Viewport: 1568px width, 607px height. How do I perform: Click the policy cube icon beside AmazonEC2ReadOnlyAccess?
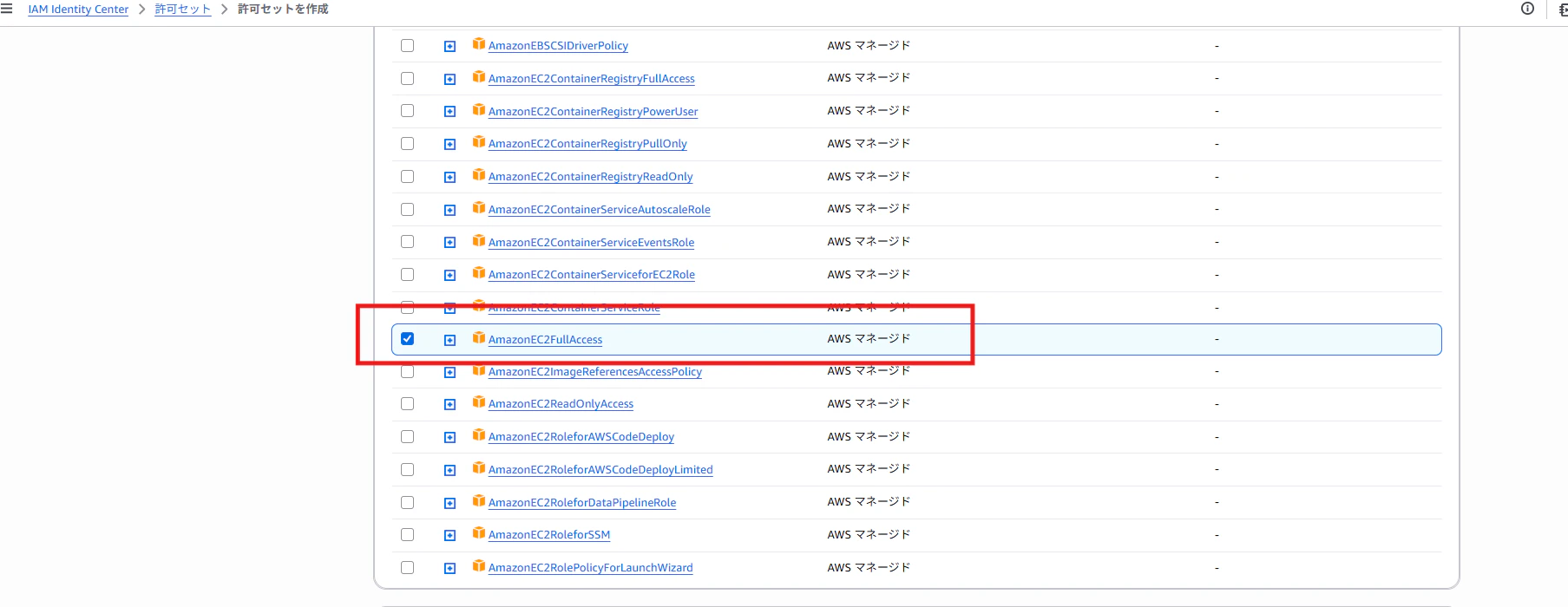[x=479, y=402]
